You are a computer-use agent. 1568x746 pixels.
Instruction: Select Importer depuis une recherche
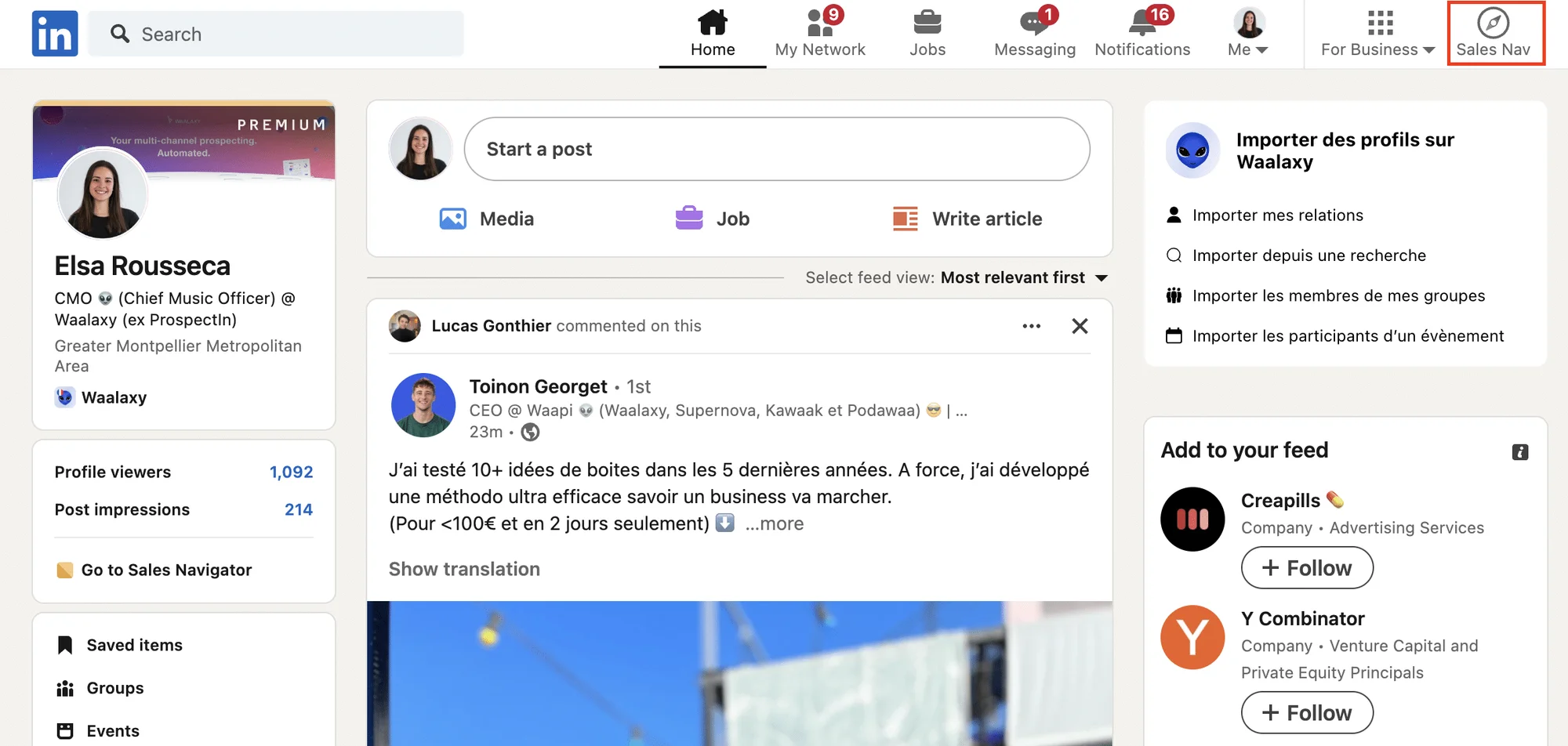(1308, 255)
